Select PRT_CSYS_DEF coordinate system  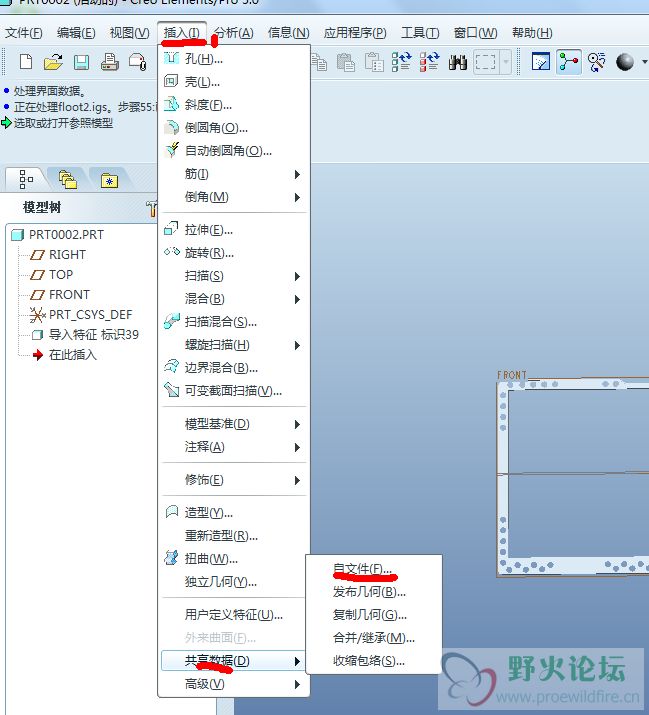point(90,315)
